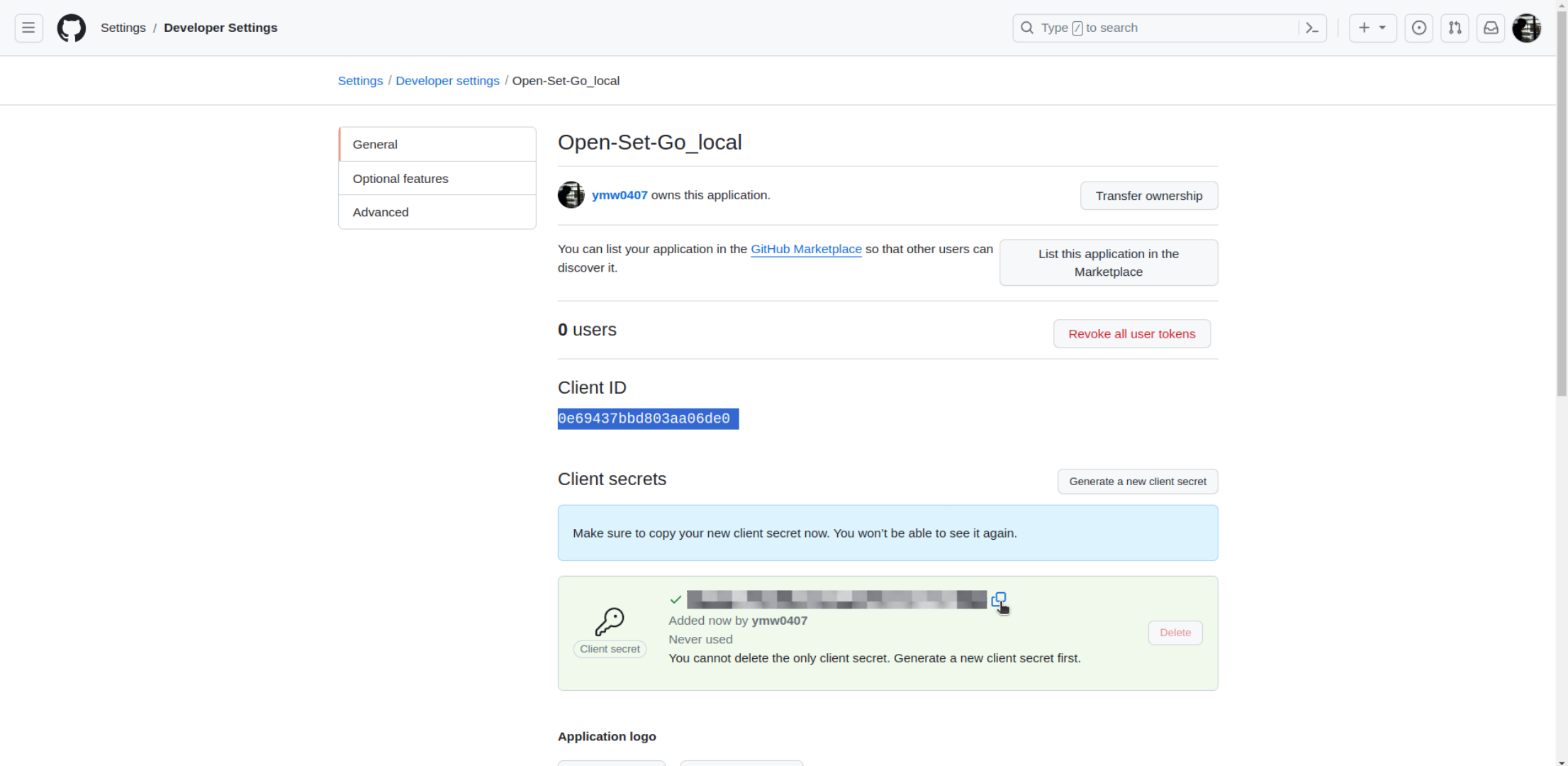Click the GitHub logo icon
The image size is (1568, 766).
[x=71, y=27]
